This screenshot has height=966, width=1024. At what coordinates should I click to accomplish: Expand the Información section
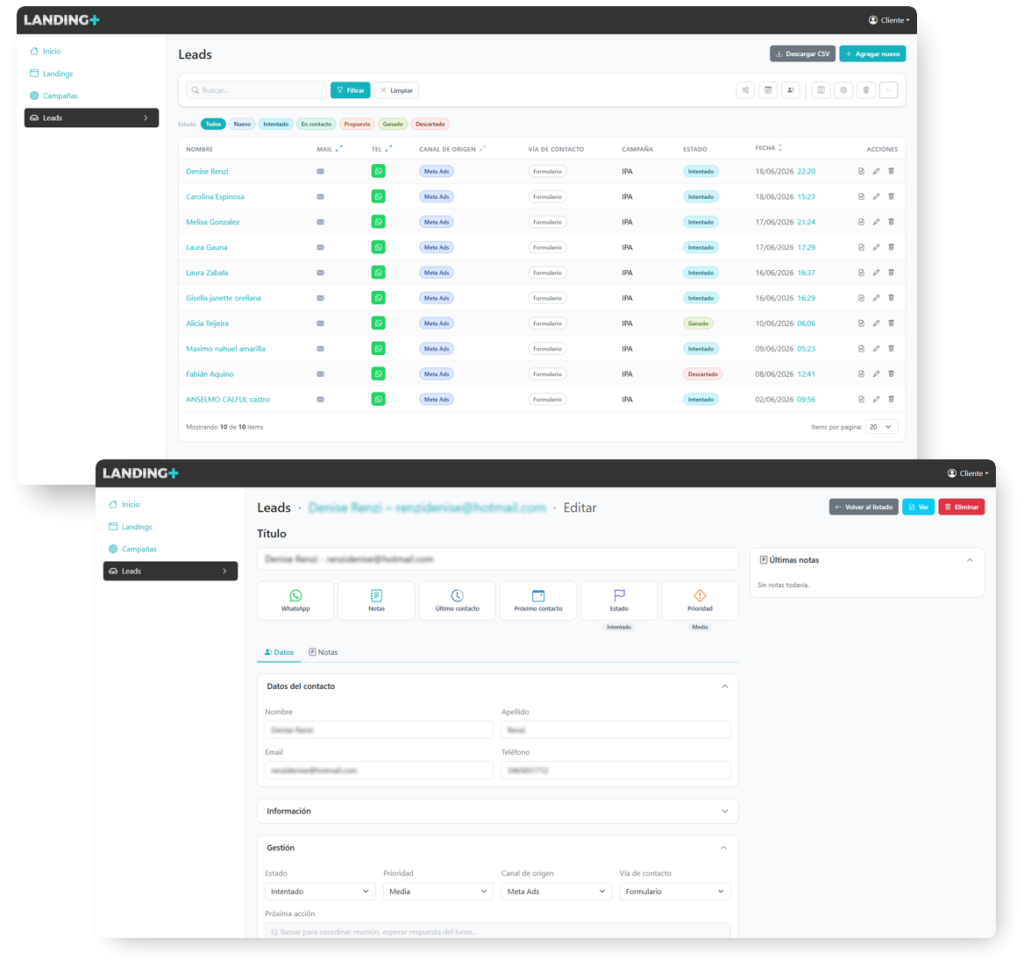(498, 811)
